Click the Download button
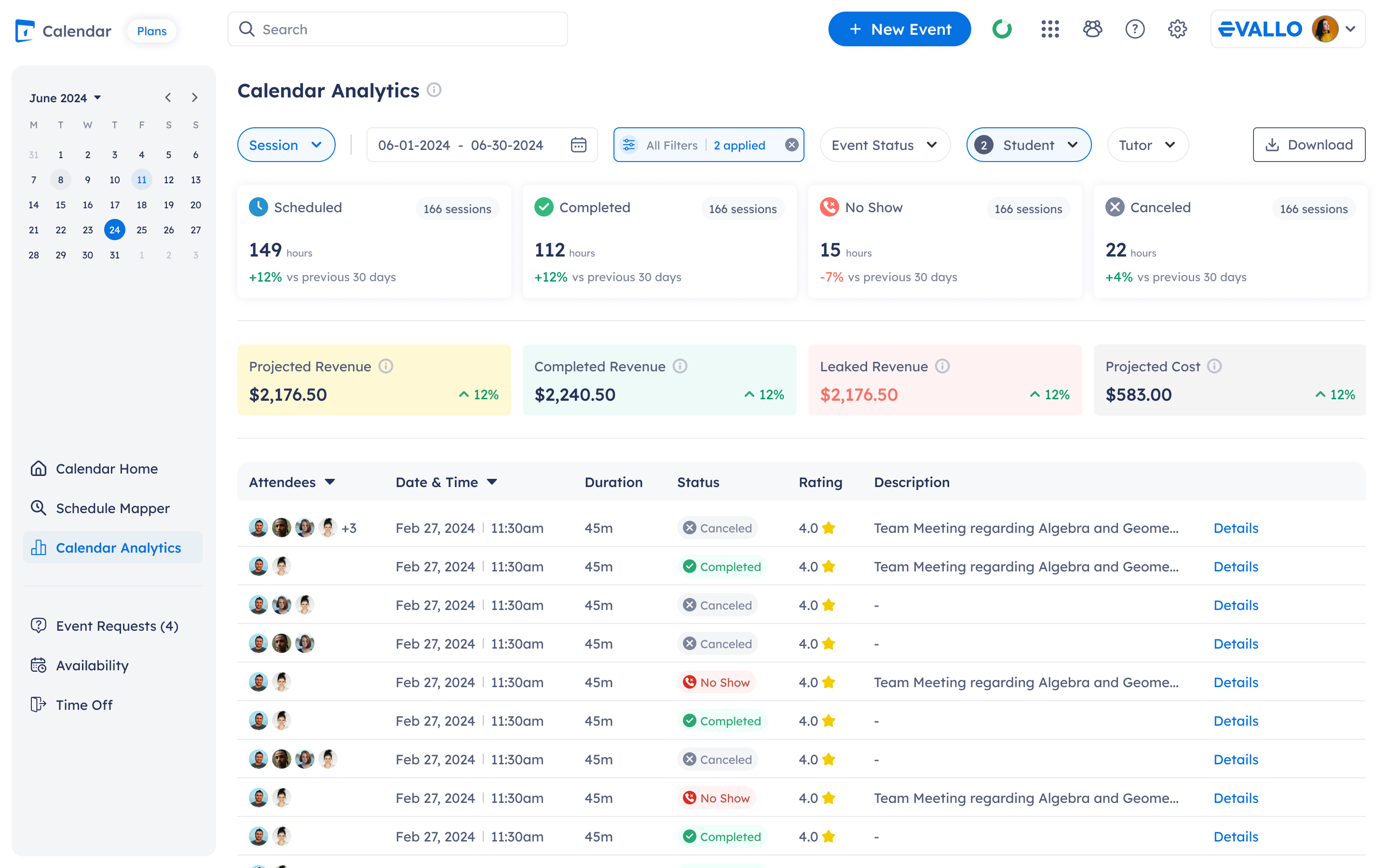The height and width of the screenshot is (868, 1389). [x=1308, y=145]
